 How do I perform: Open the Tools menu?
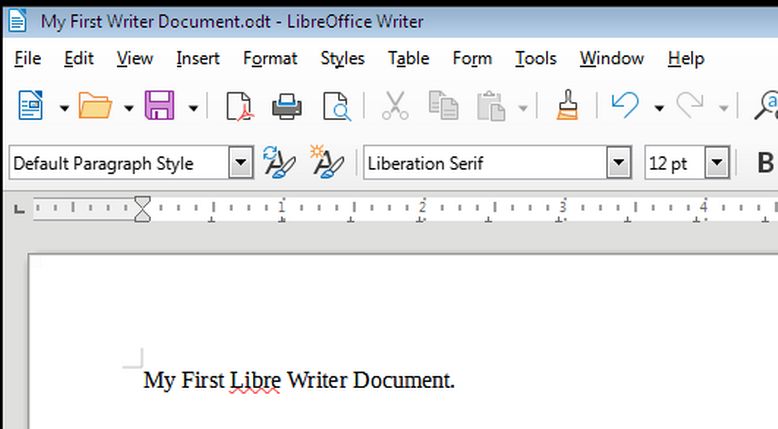(536, 59)
